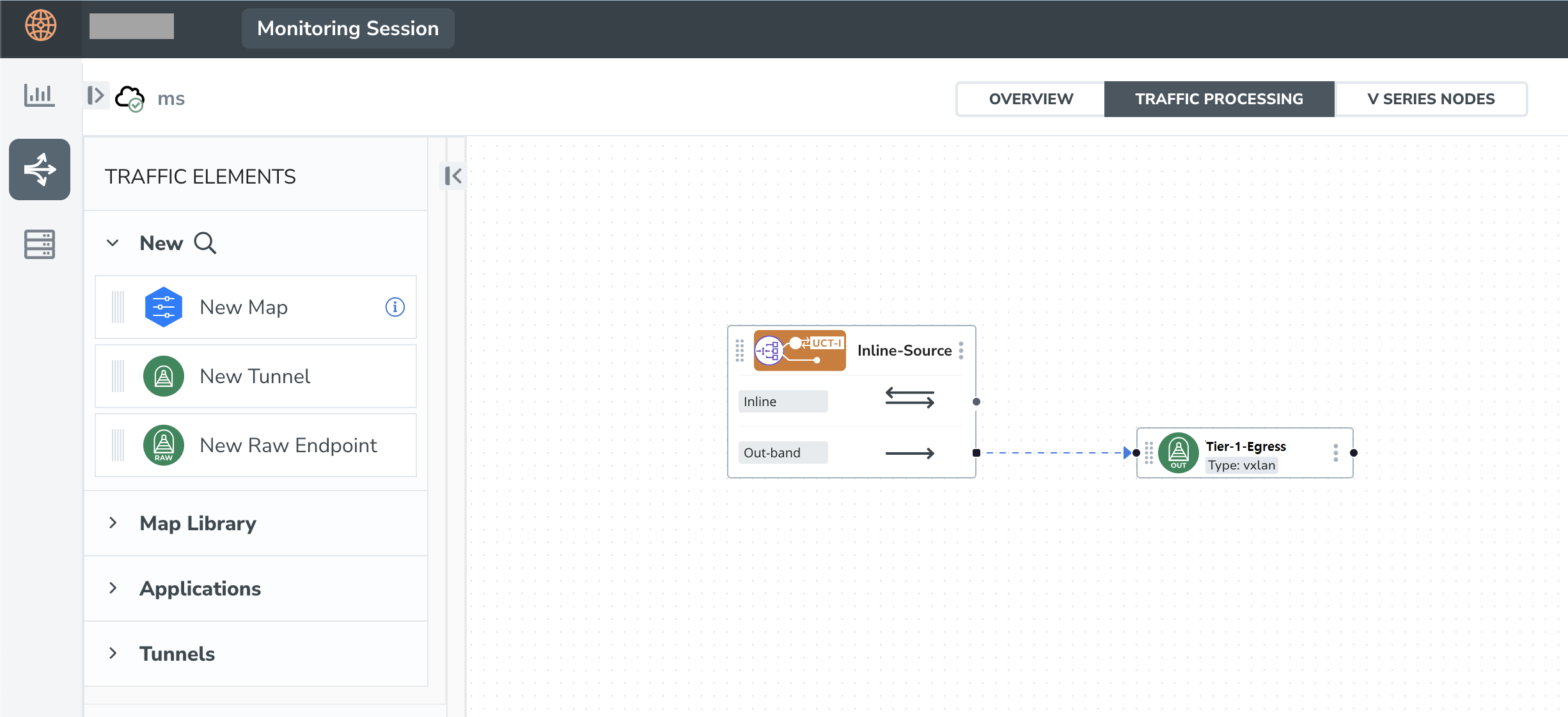Open the dashboard chart sidebar icon

[39, 95]
